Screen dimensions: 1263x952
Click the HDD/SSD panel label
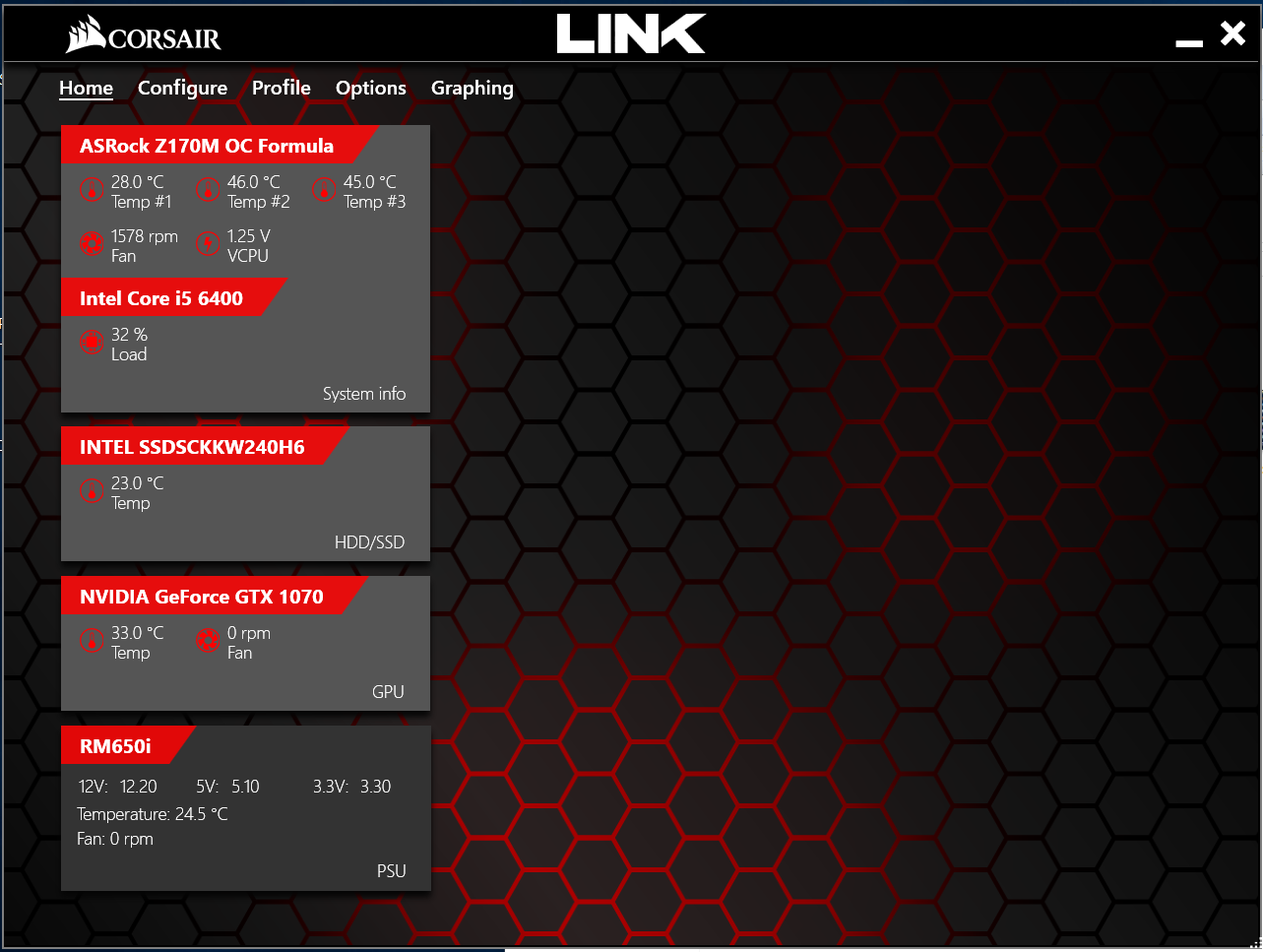369,541
